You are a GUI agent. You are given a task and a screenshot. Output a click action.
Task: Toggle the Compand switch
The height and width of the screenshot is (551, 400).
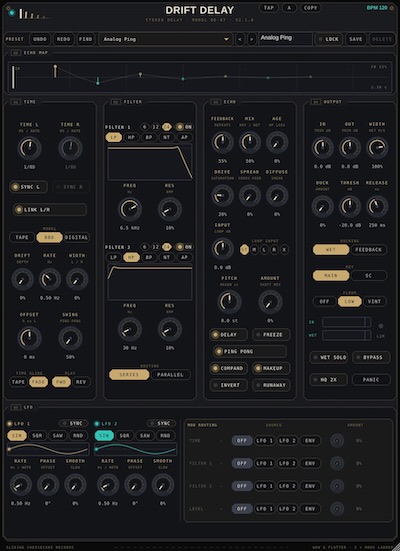click(x=228, y=368)
